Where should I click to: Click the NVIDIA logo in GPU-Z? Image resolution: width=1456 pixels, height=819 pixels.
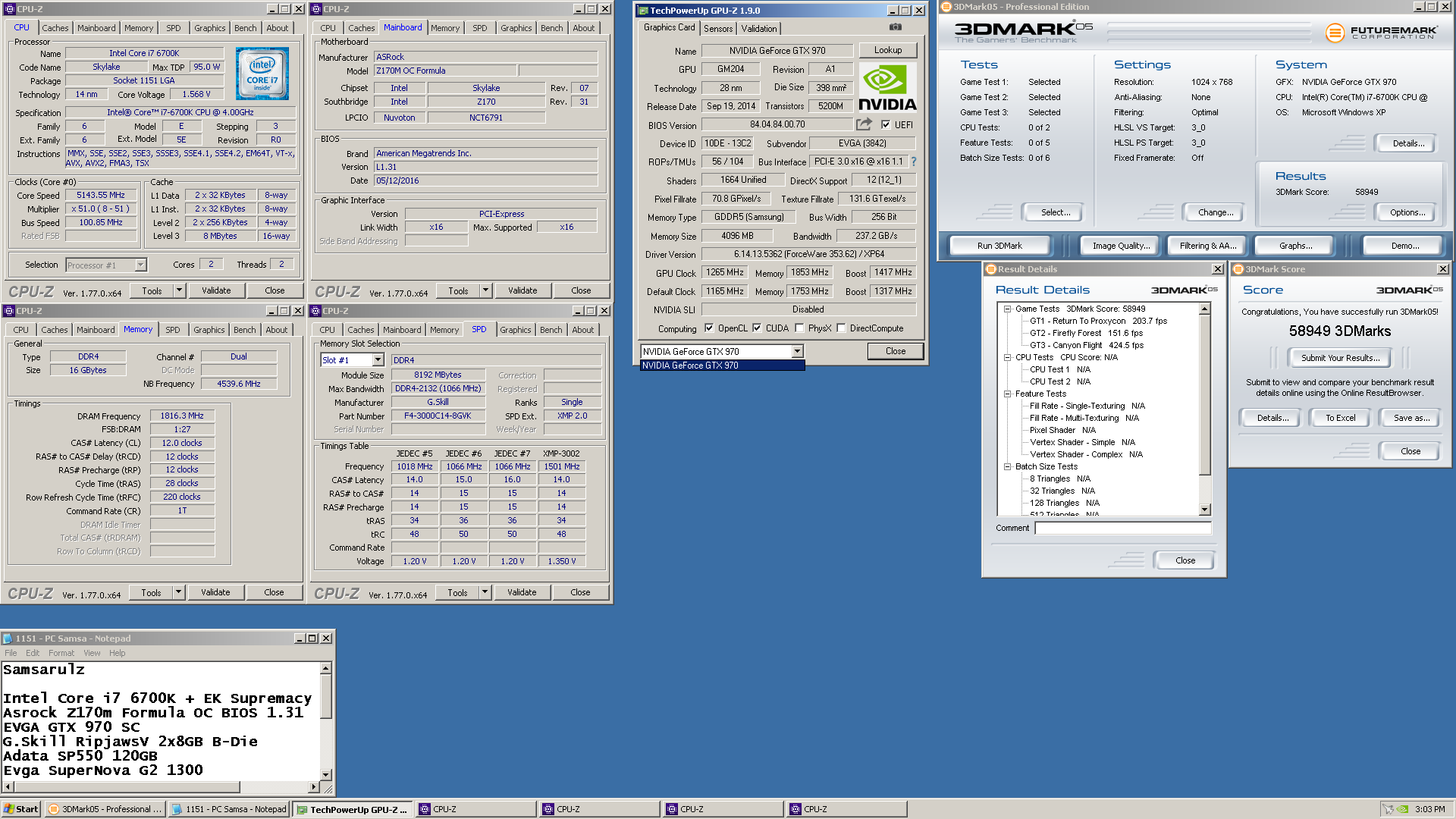[887, 88]
